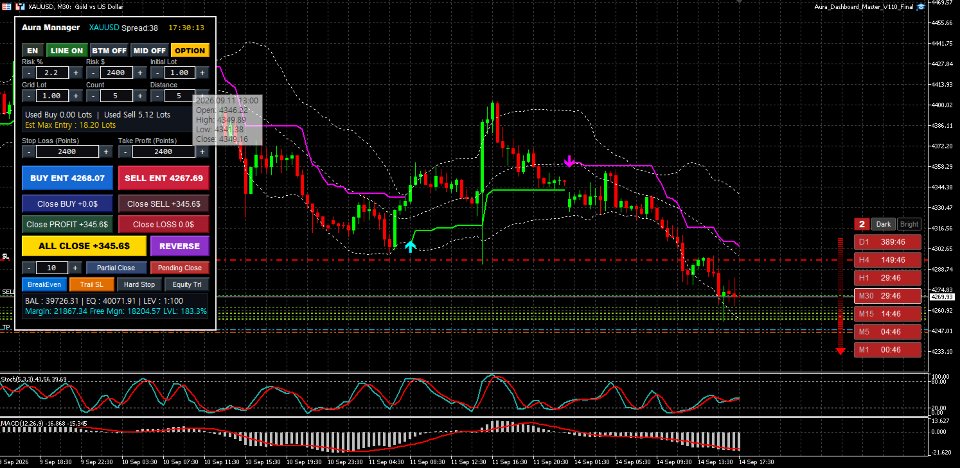
Task: Click the cyan up arrow signal on chart
Action: point(410,246)
